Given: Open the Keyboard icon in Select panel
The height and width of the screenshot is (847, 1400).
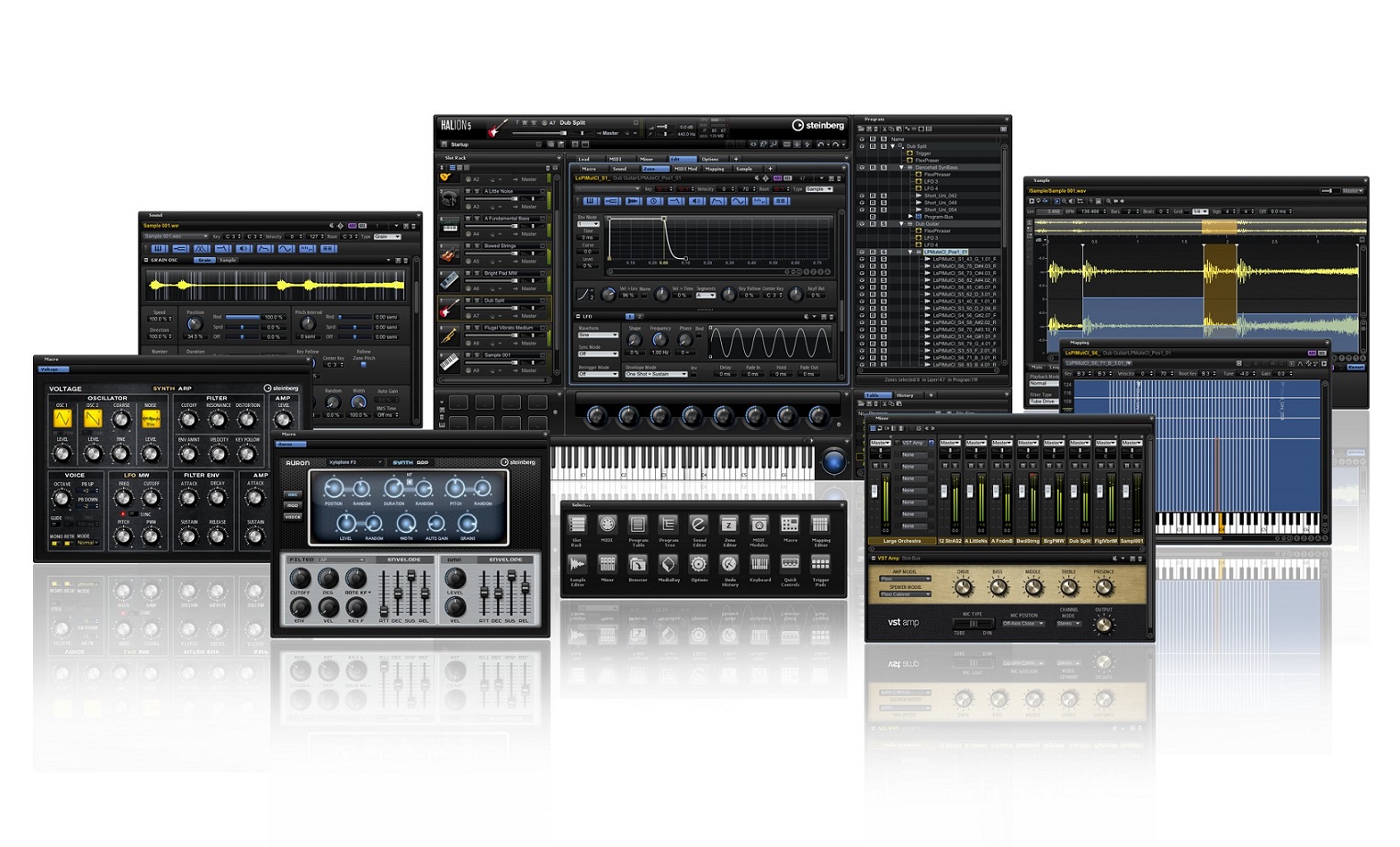Looking at the screenshot, I should pos(759,563).
